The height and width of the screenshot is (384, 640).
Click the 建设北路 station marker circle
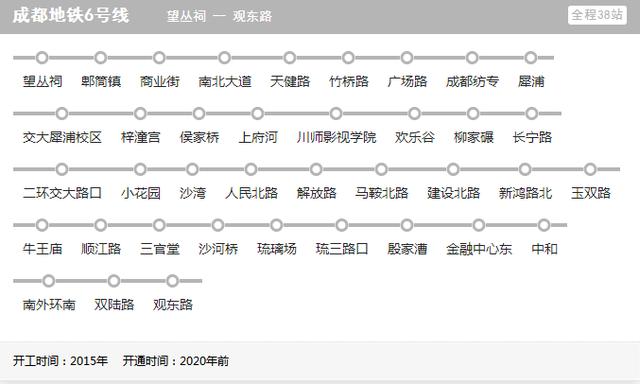(x=453, y=169)
